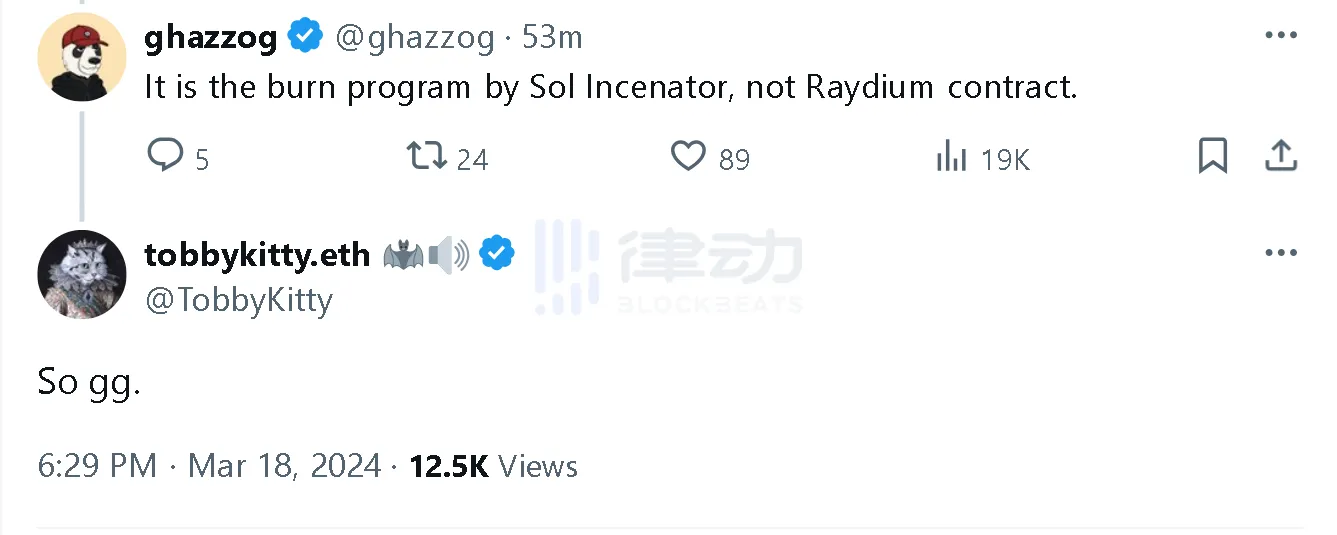Click the 12.5K Views count
This screenshot has width=1337, height=535.
(493, 466)
